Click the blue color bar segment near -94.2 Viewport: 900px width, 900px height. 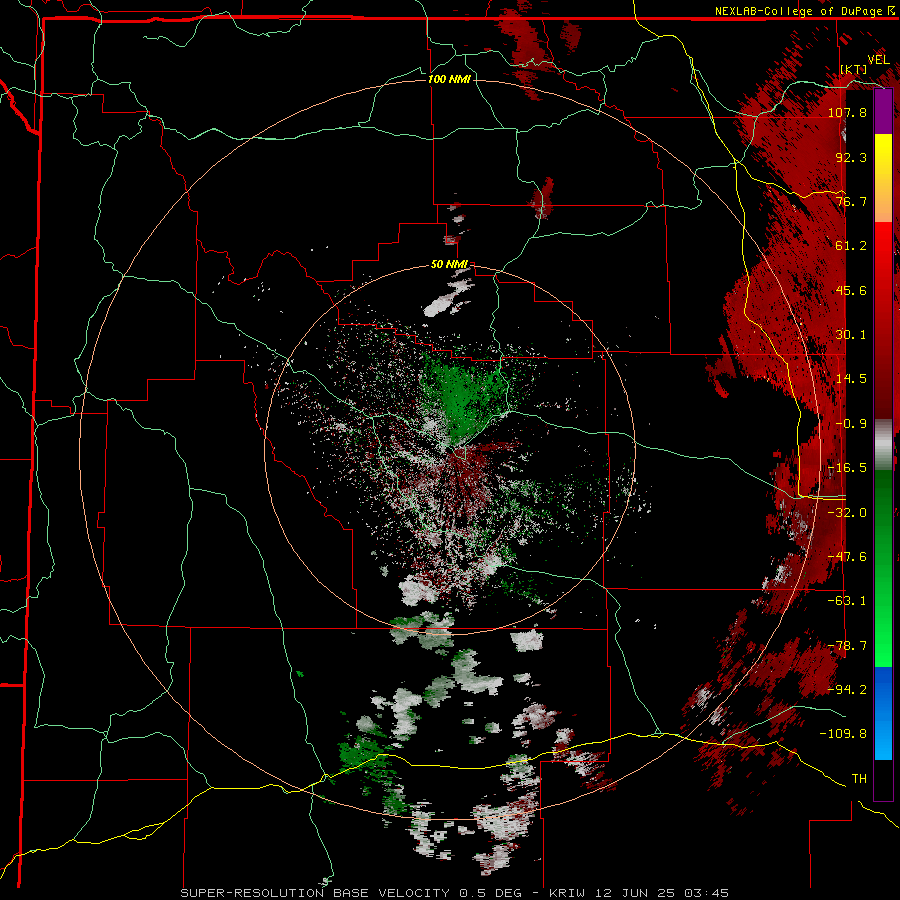883,689
